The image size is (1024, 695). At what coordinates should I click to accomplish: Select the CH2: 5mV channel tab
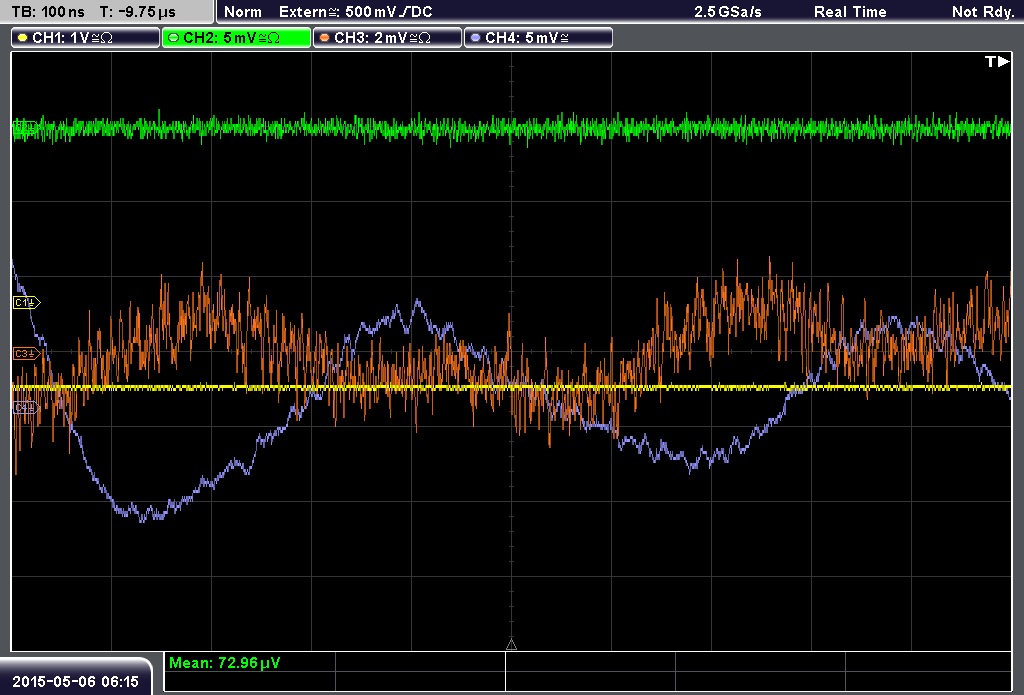pos(236,38)
